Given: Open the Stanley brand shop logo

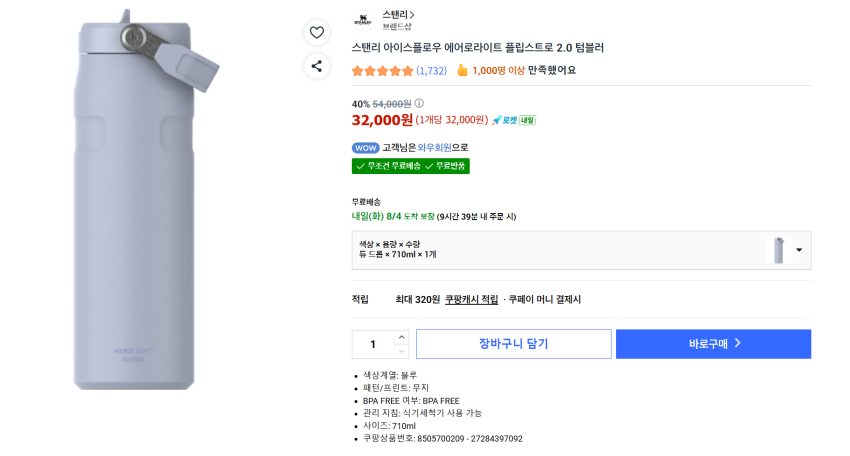Looking at the screenshot, I should coord(363,20).
